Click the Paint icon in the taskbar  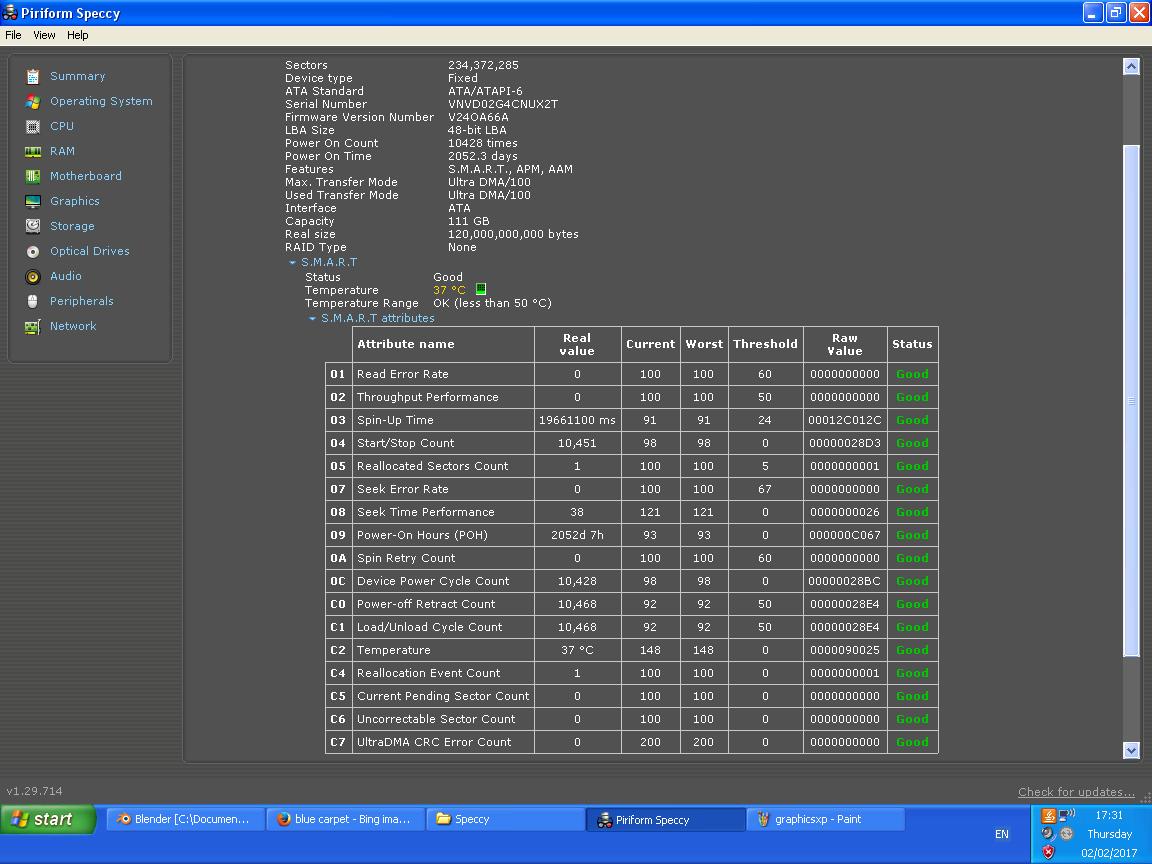tap(763, 818)
